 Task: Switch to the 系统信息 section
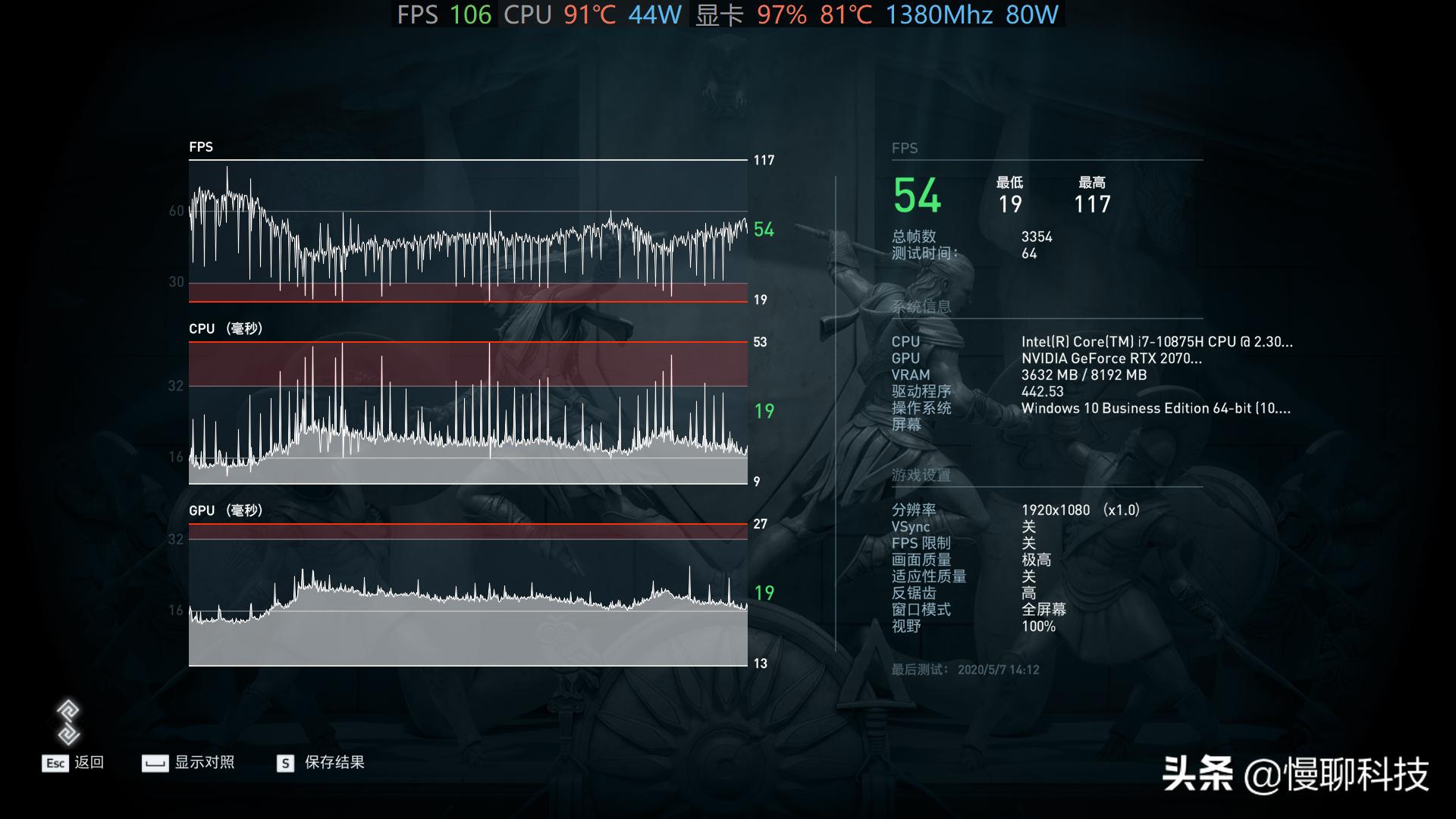tap(920, 309)
